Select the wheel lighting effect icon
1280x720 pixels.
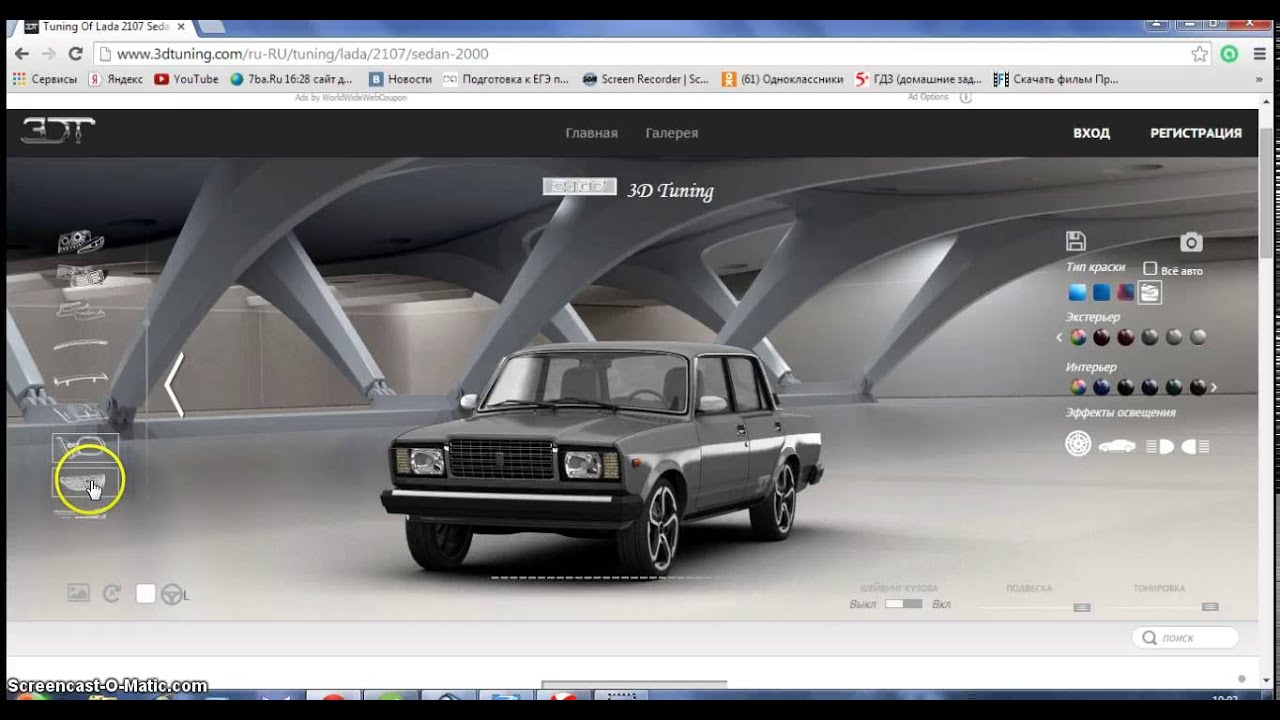[1078, 444]
